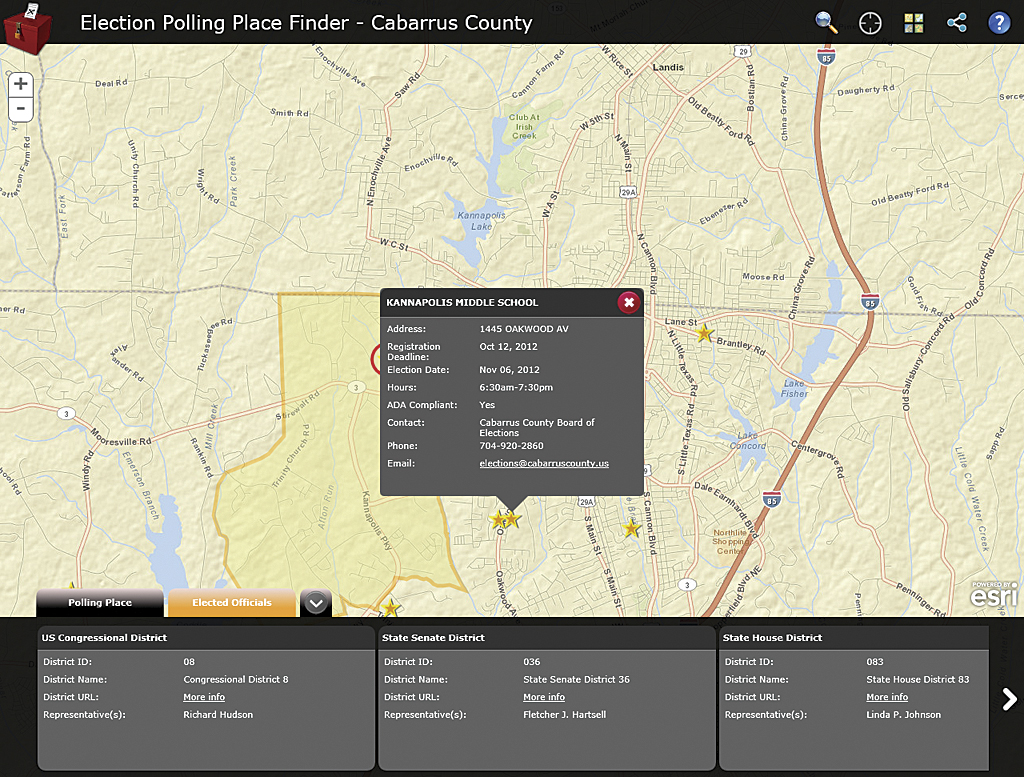Click the Interstate 85 shield at top
Screen dimensions: 1024x777
point(826,57)
